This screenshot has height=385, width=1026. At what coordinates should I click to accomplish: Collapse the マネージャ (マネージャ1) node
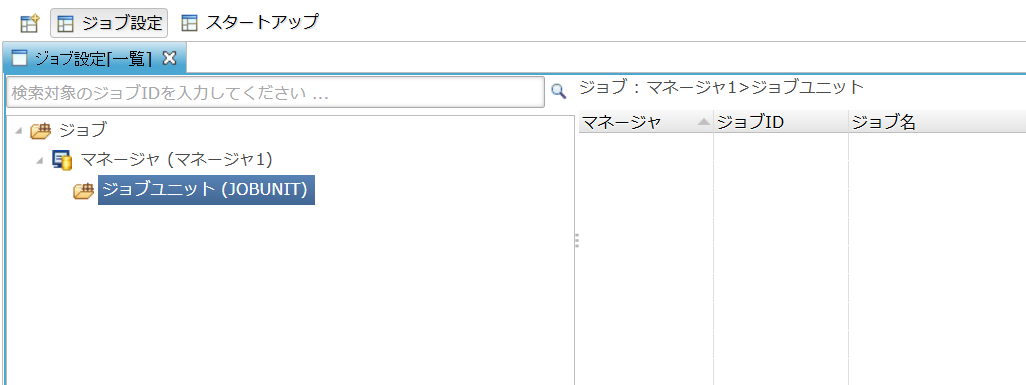(x=41, y=160)
